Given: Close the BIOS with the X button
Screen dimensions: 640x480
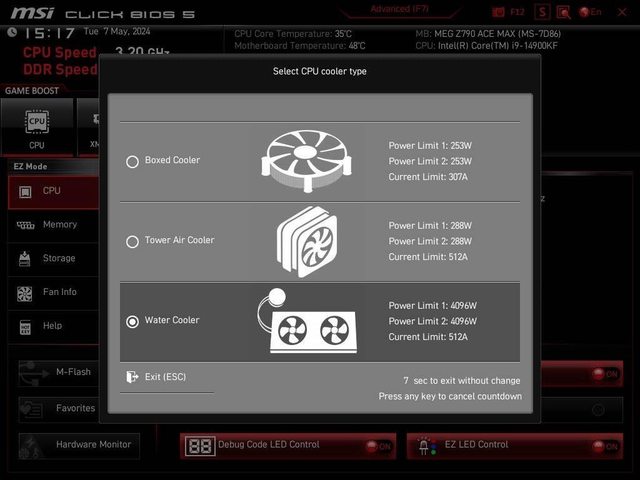Looking at the screenshot, I should [622, 12].
